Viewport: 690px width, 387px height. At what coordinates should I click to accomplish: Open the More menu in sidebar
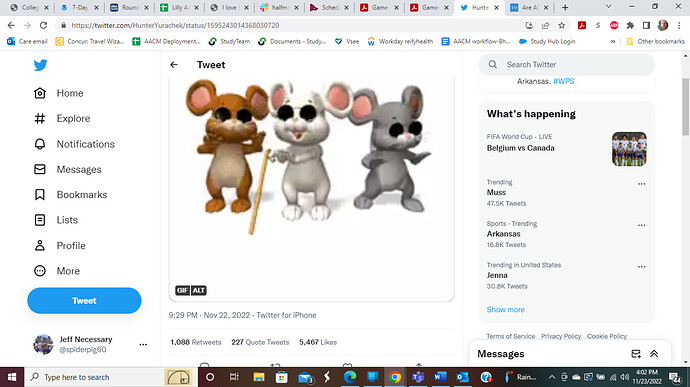57,271
